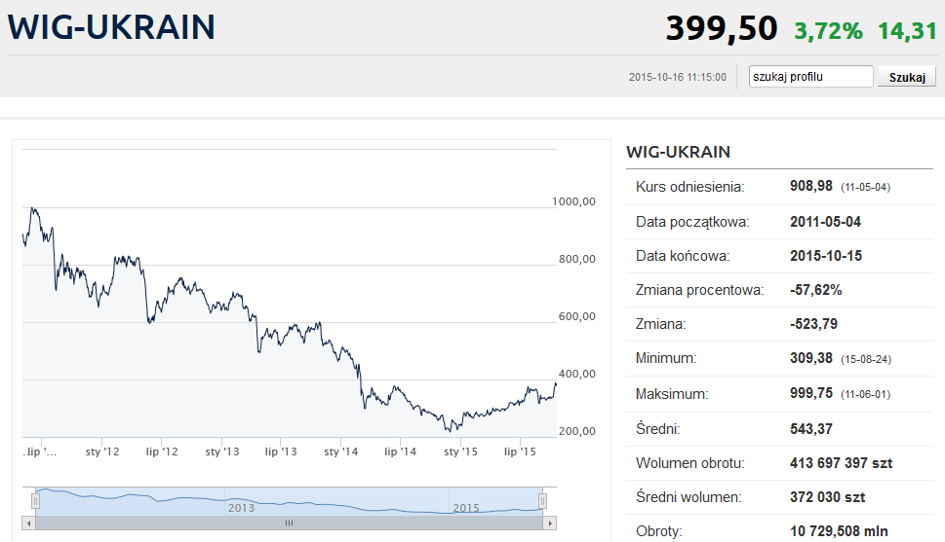
Task: Click the sty '15 x-axis label
Action: (460, 452)
